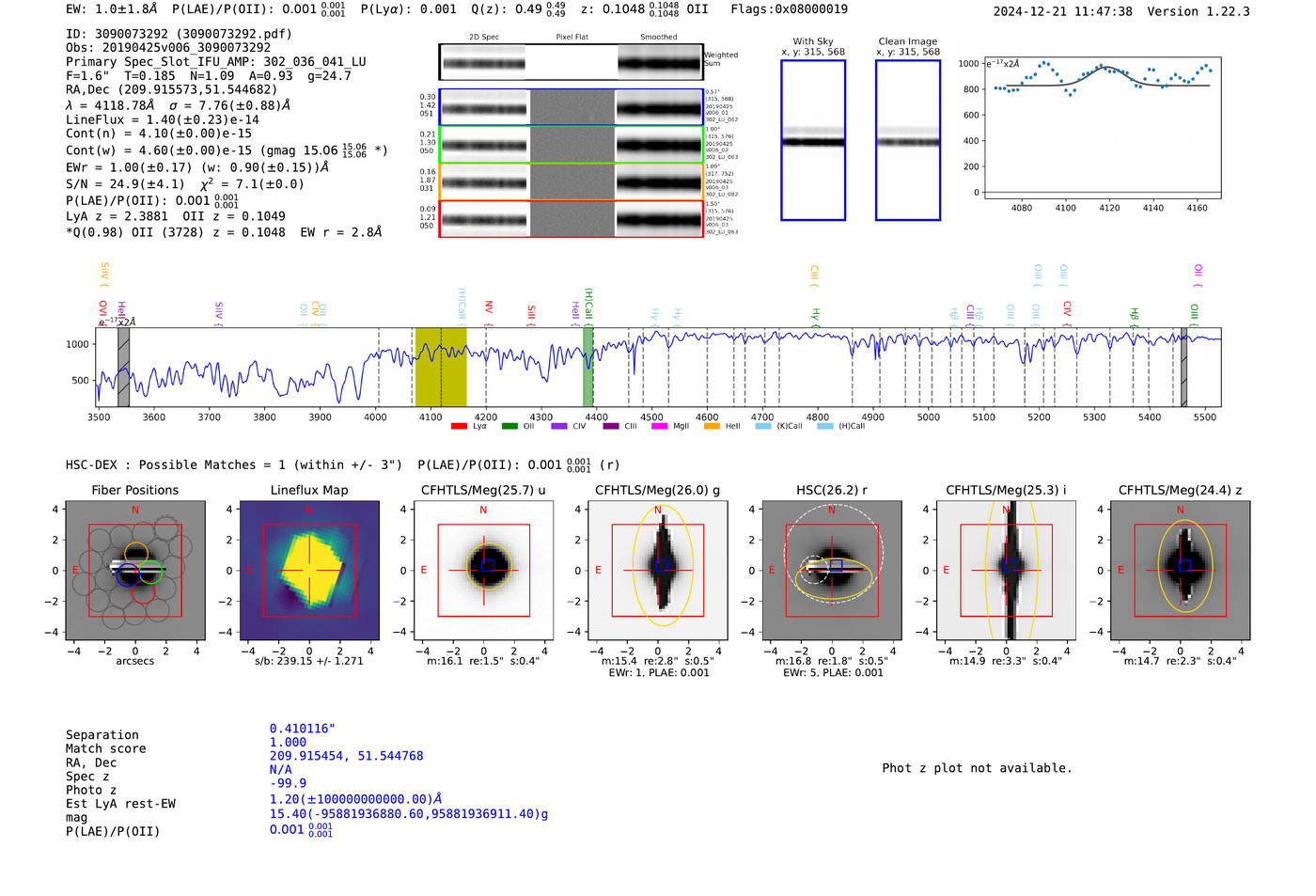Click the Weighted Sum 2D spectrum row
This screenshot has width=1316, height=896.
571,62
